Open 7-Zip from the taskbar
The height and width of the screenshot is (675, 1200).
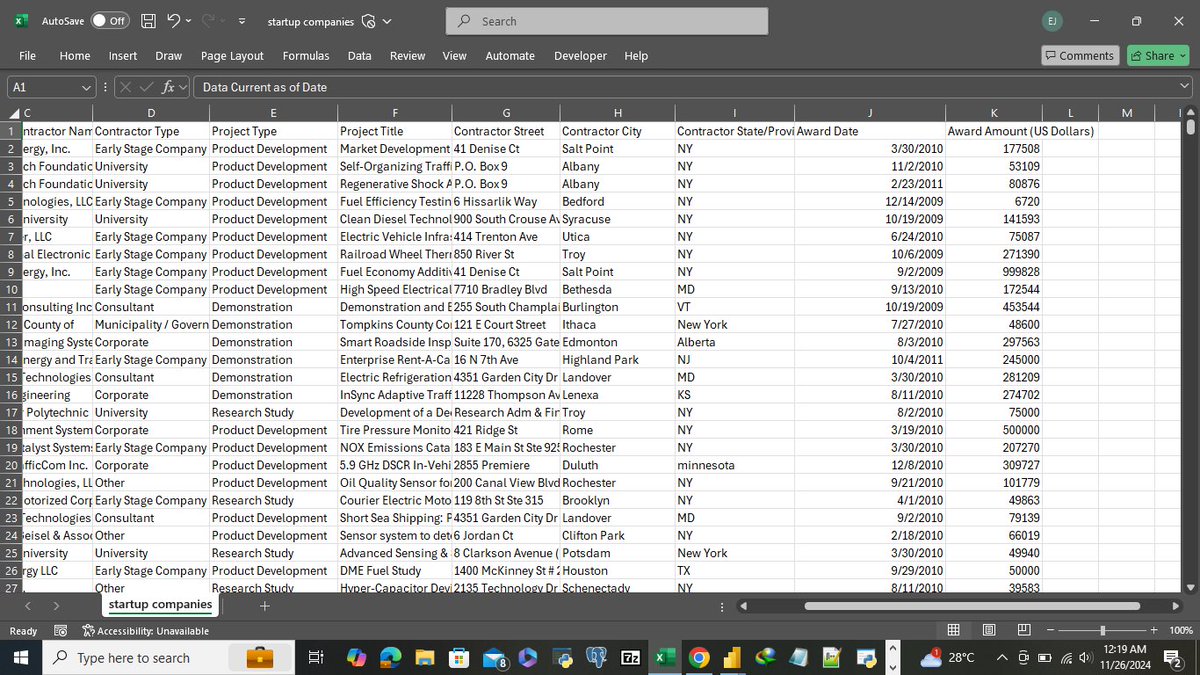[x=630, y=657]
